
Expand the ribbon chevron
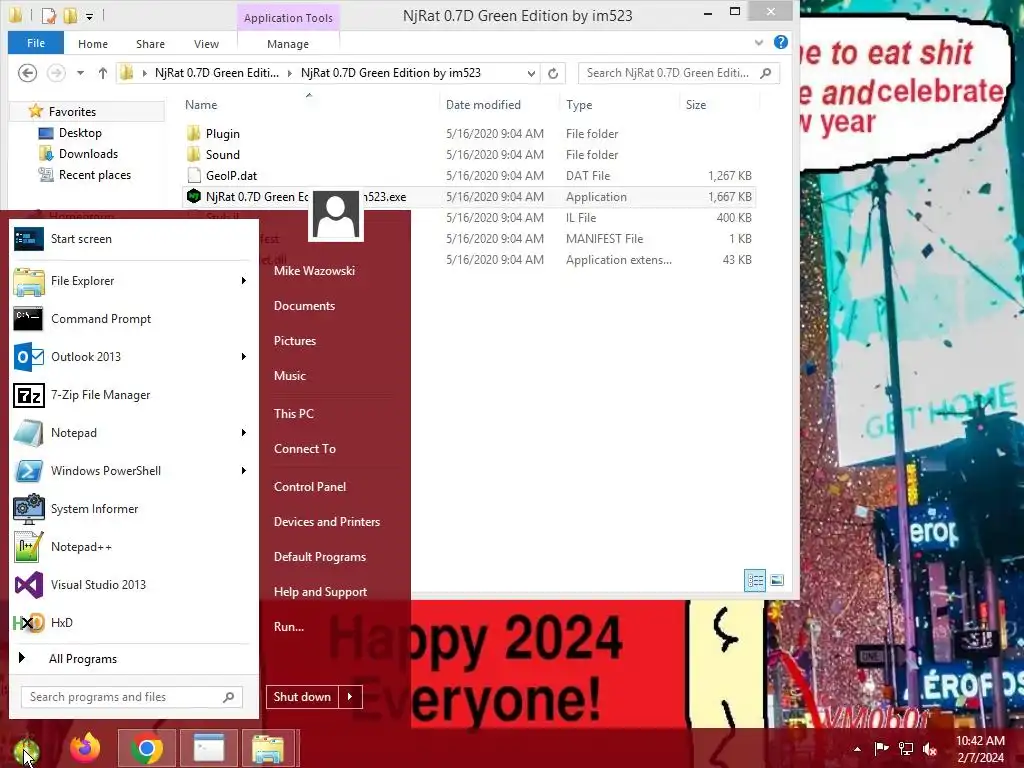tap(759, 43)
